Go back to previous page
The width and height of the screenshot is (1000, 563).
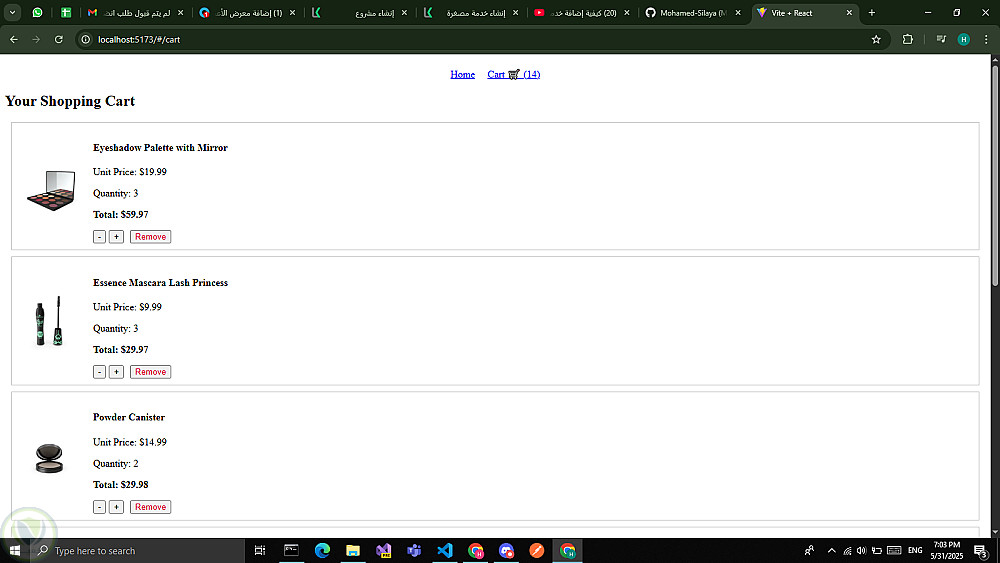click(14, 40)
